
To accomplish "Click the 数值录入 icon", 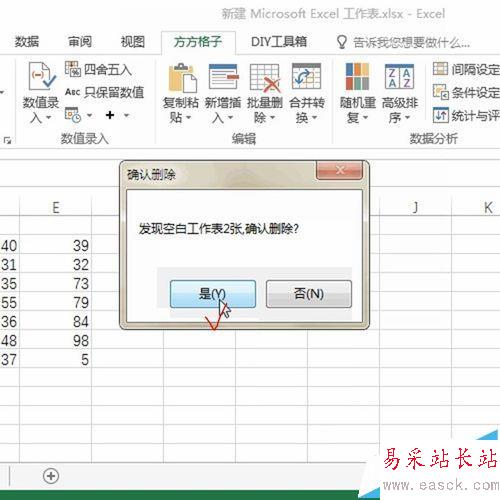I will (41, 76).
